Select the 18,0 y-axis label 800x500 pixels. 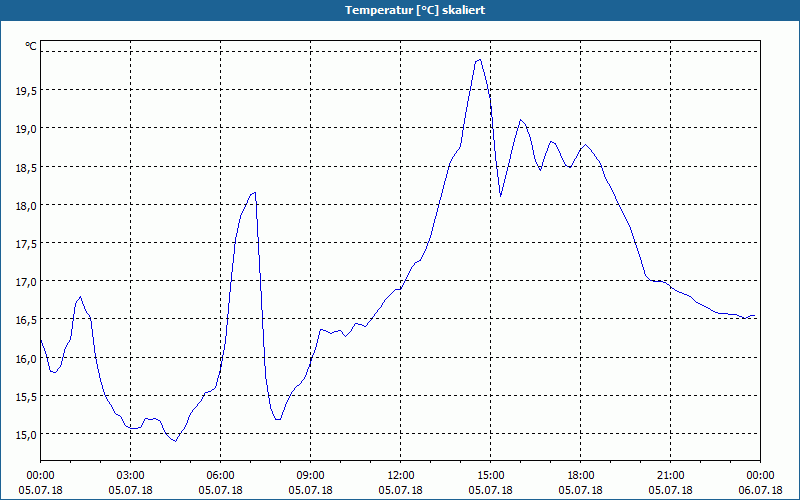click(26, 206)
